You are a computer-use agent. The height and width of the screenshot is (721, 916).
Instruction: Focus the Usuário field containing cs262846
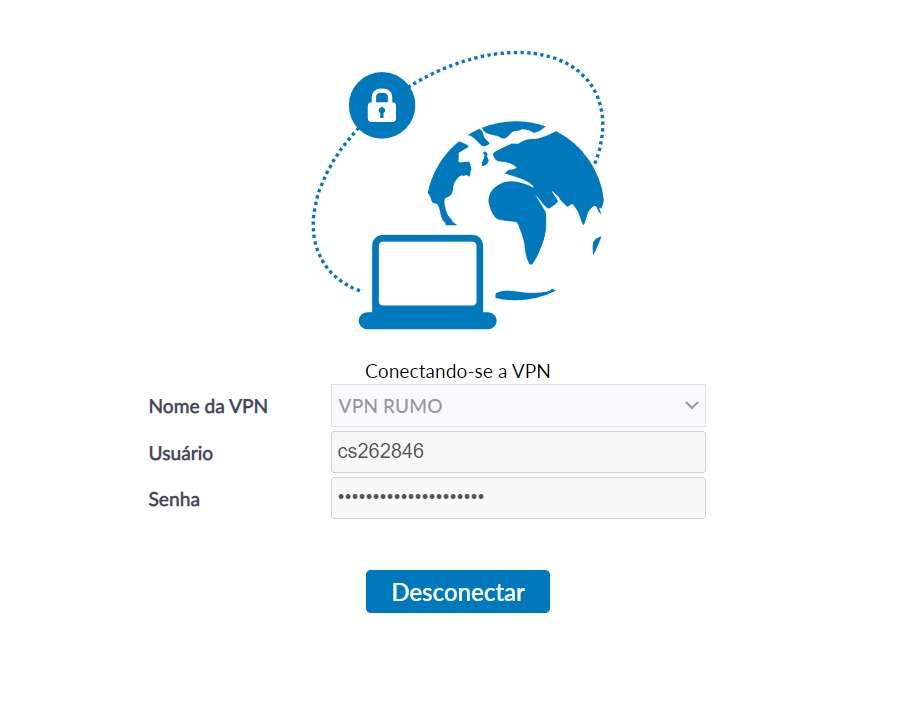pos(518,452)
